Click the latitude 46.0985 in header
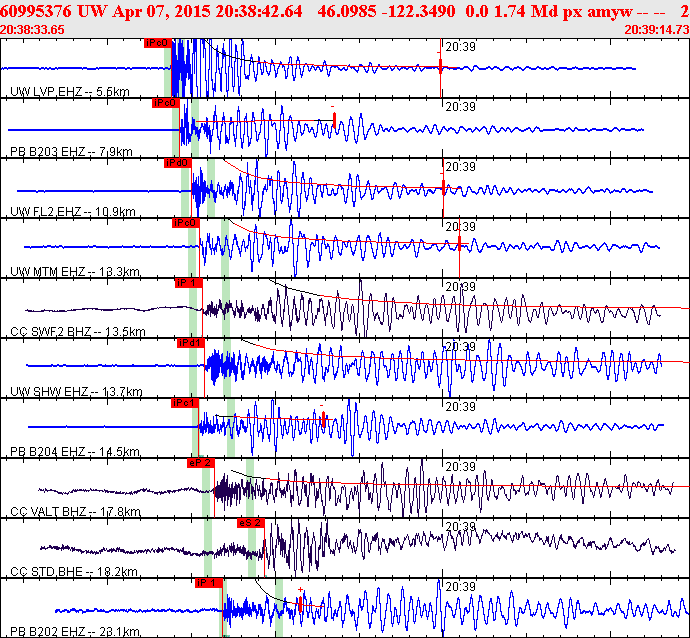This screenshot has width=690, height=638. coord(346,11)
